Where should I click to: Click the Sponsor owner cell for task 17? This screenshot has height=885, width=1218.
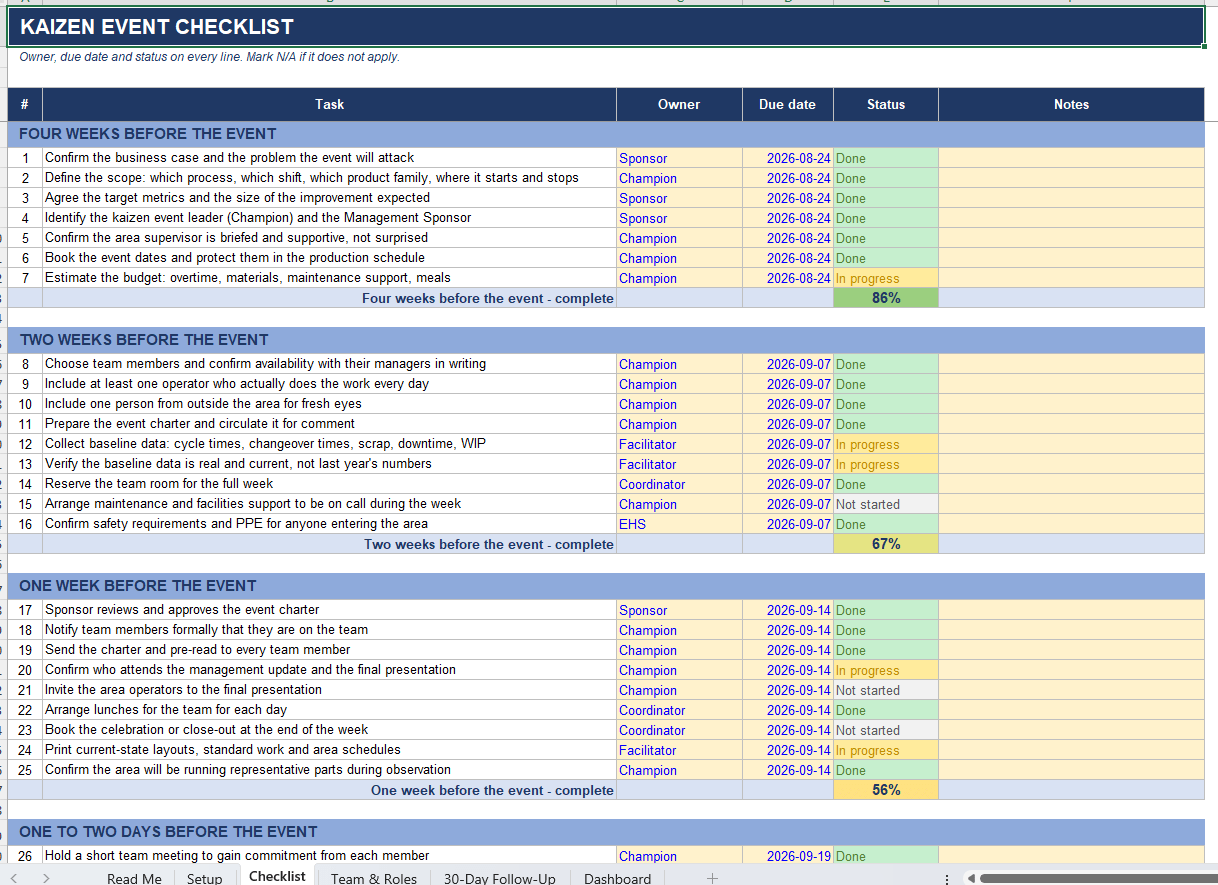[679, 610]
